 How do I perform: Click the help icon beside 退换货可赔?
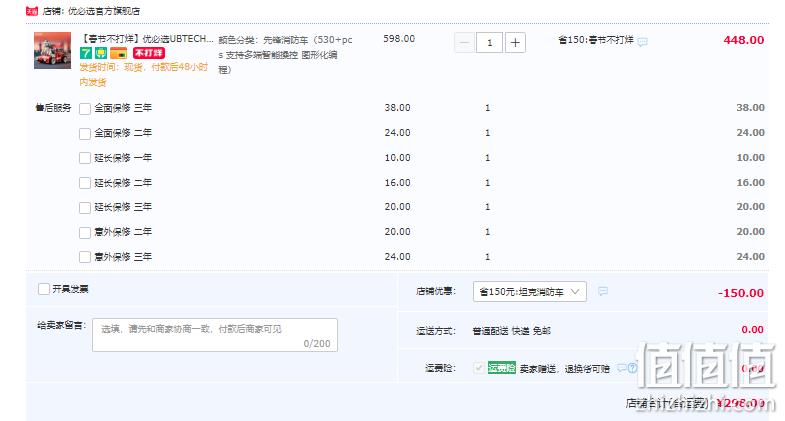coord(632,368)
